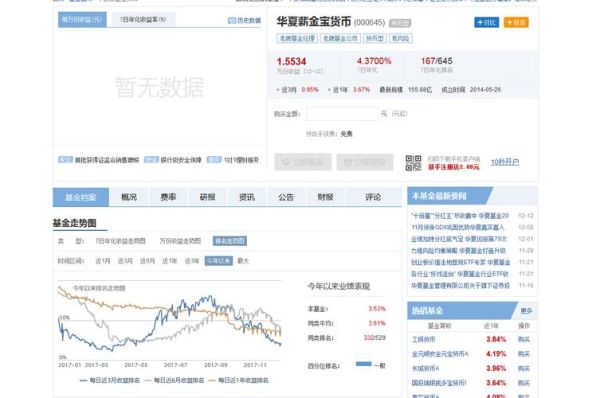
Task: Click the blue +对比 compare button
Action: pos(486,23)
